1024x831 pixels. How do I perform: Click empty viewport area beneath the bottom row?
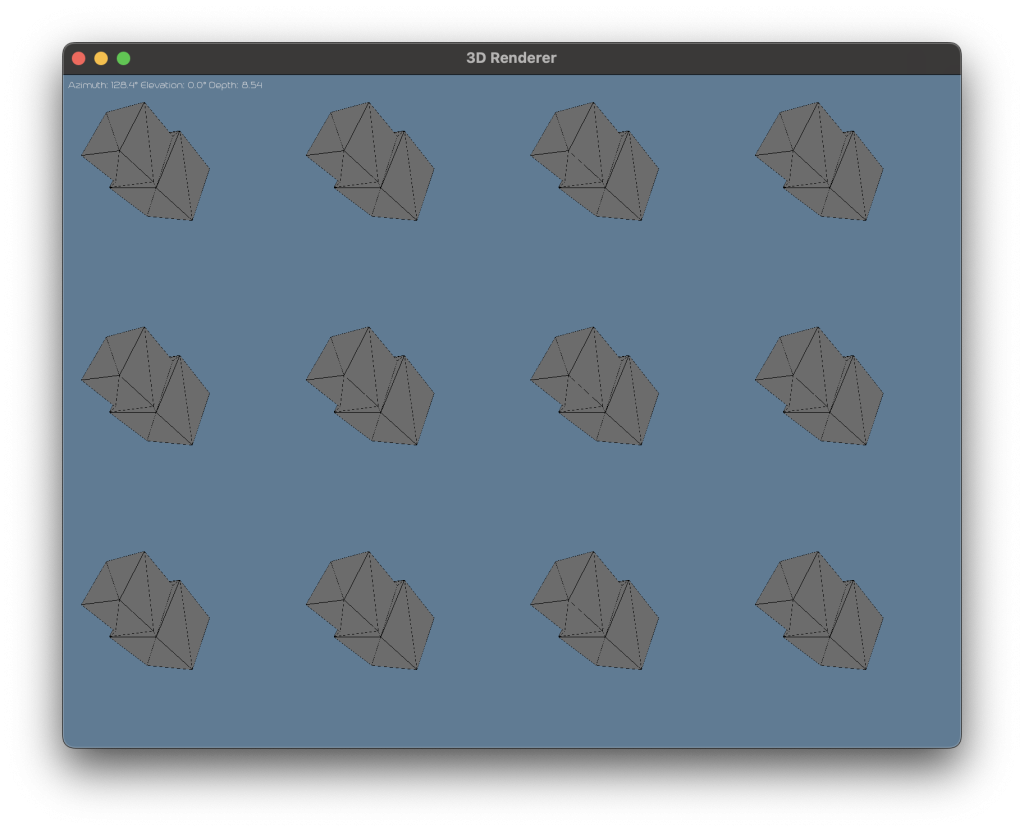(512, 710)
